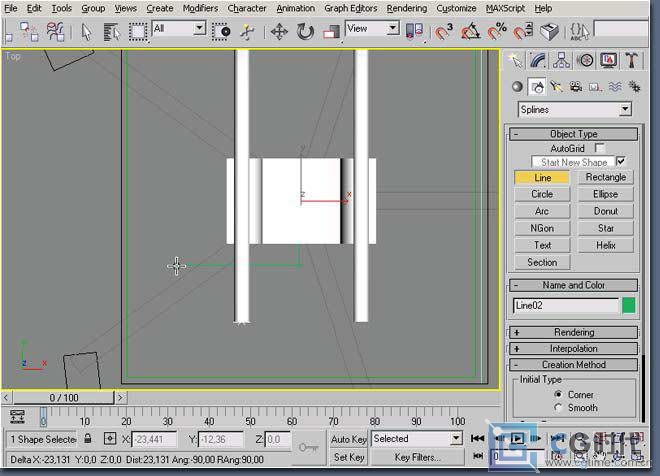Click the 0 / 100 time slider
Image resolution: width=660 pixels, height=476 pixels.
click(x=64, y=398)
